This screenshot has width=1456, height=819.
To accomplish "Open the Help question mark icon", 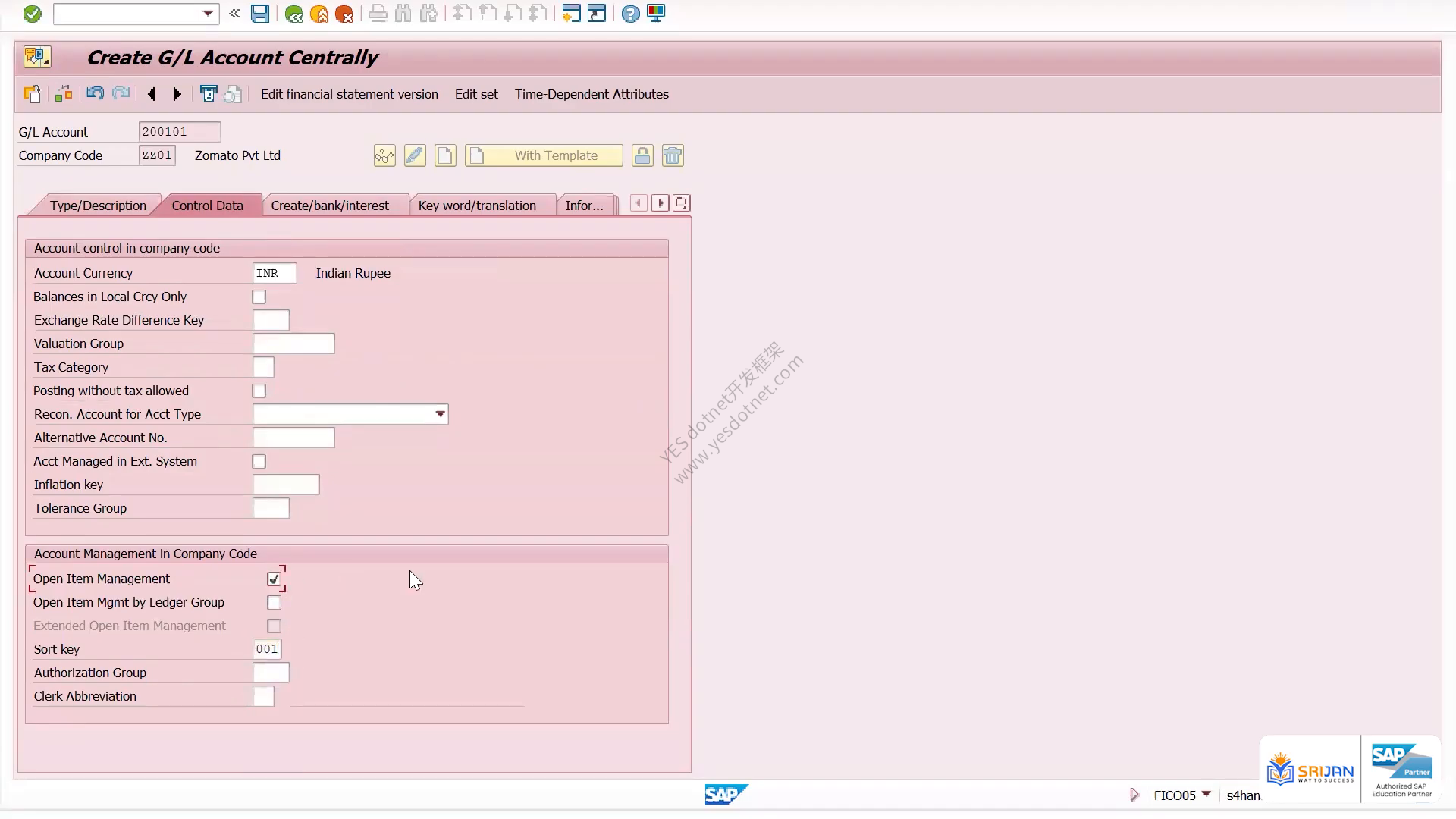I will [630, 14].
